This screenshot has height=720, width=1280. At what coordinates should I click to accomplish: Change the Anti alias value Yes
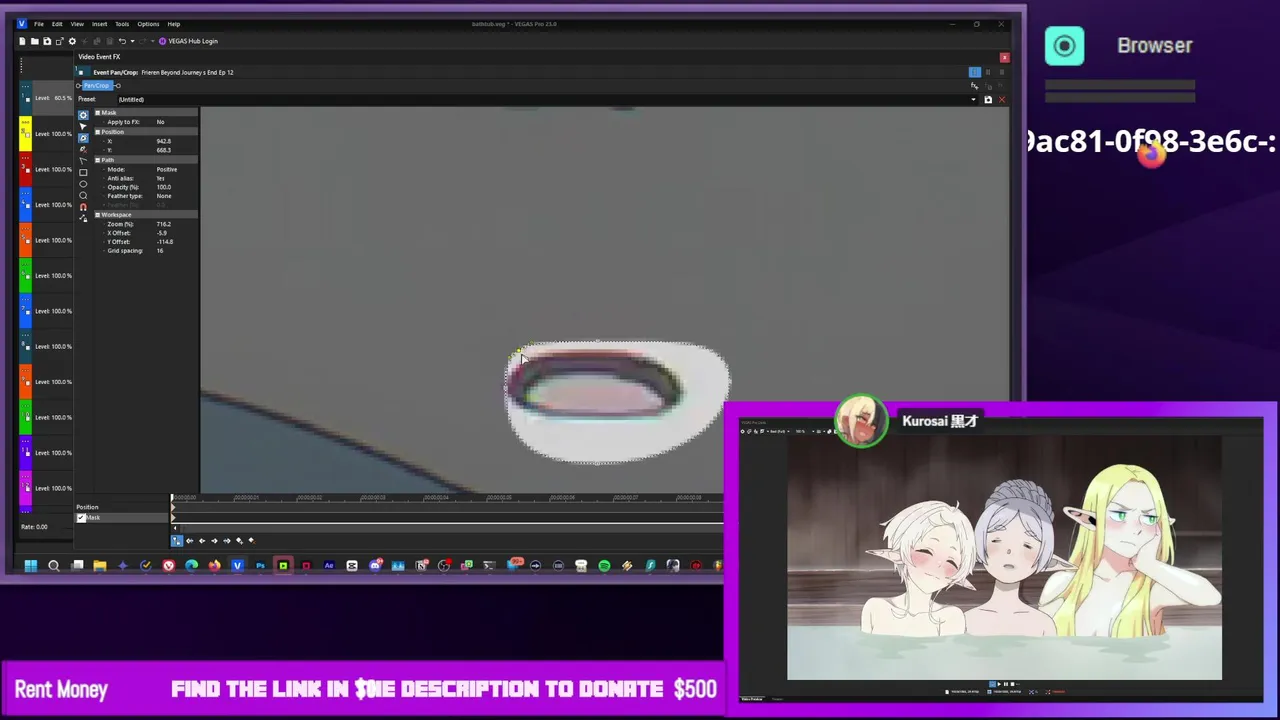pyautogui.click(x=160, y=178)
